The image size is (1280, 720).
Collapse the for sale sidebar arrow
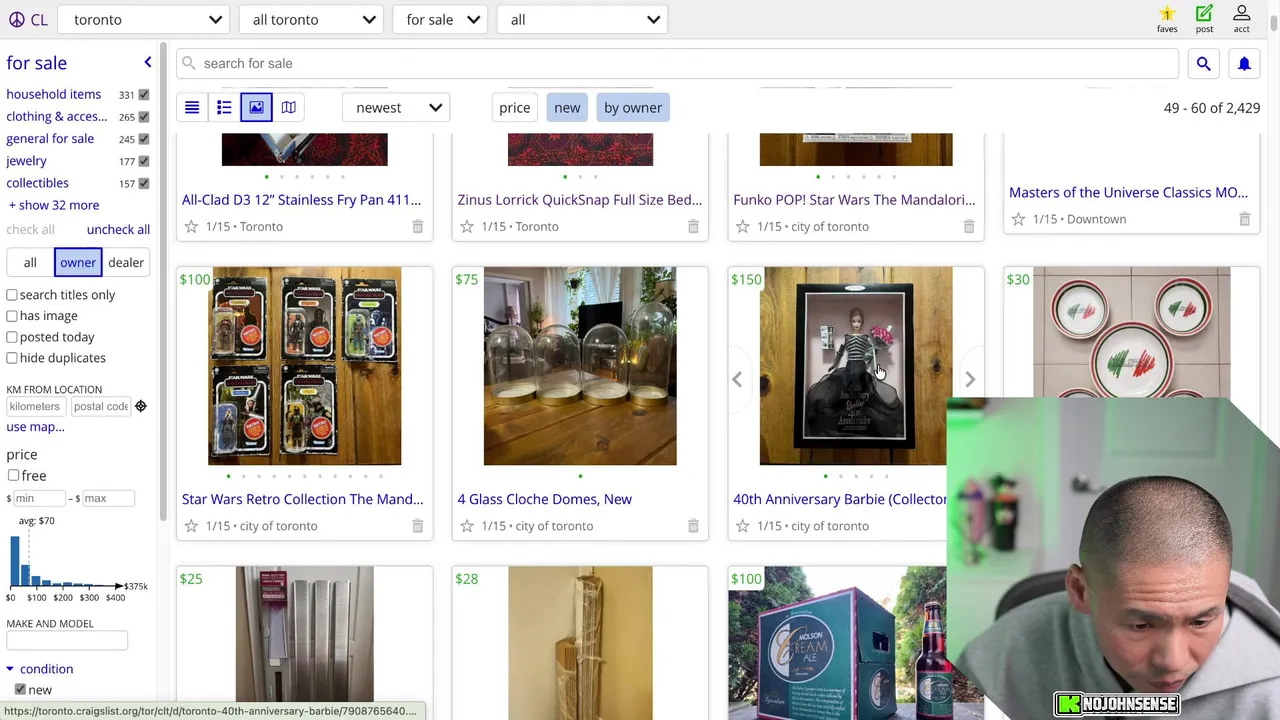pyautogui.click(x=148, y=63)
